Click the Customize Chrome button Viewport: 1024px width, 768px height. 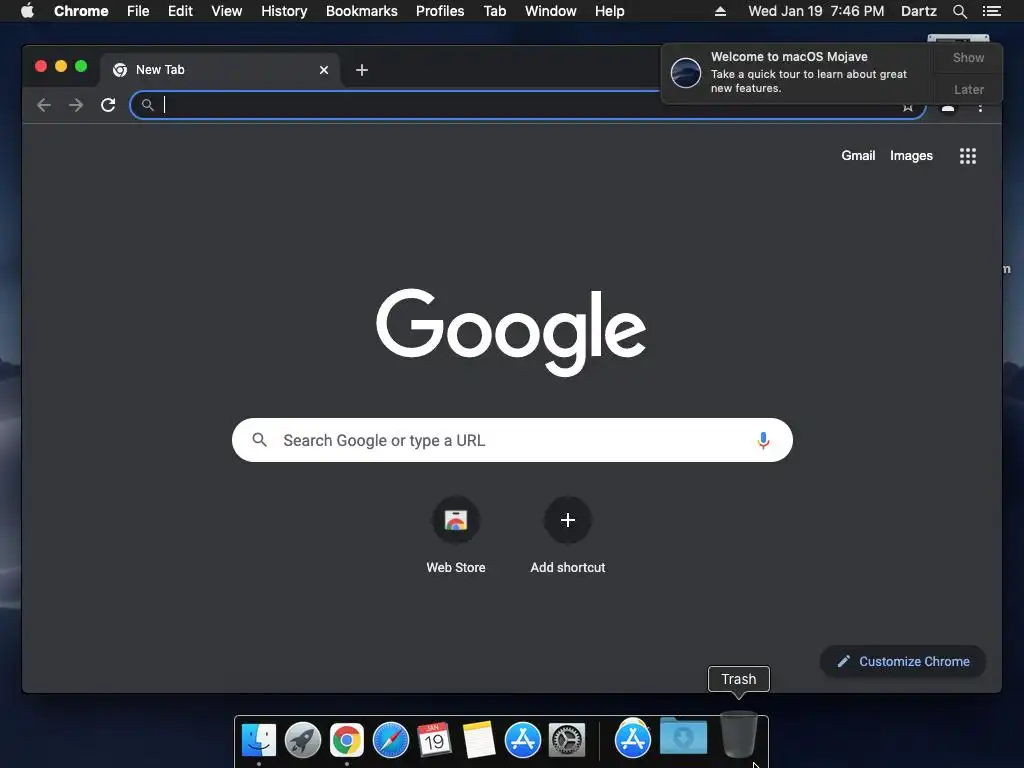[x=903, y=662]
